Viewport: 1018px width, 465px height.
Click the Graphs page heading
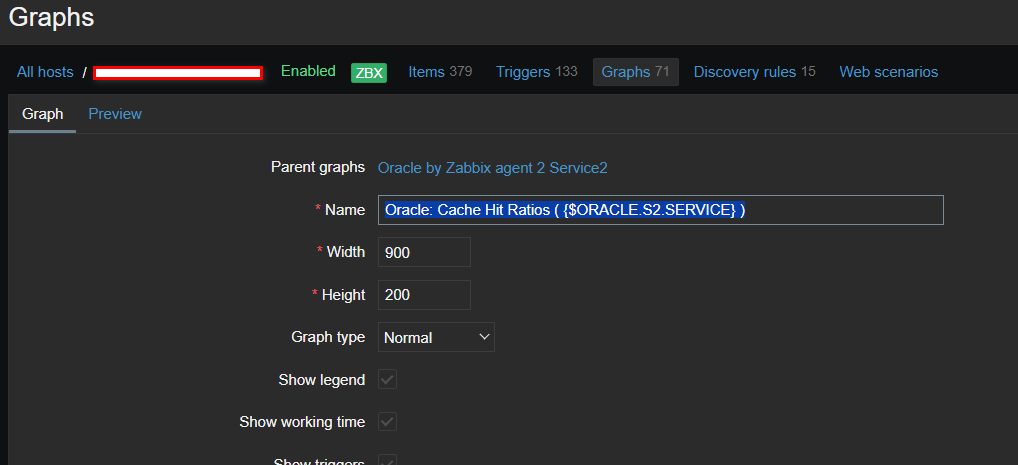[51, 17]
